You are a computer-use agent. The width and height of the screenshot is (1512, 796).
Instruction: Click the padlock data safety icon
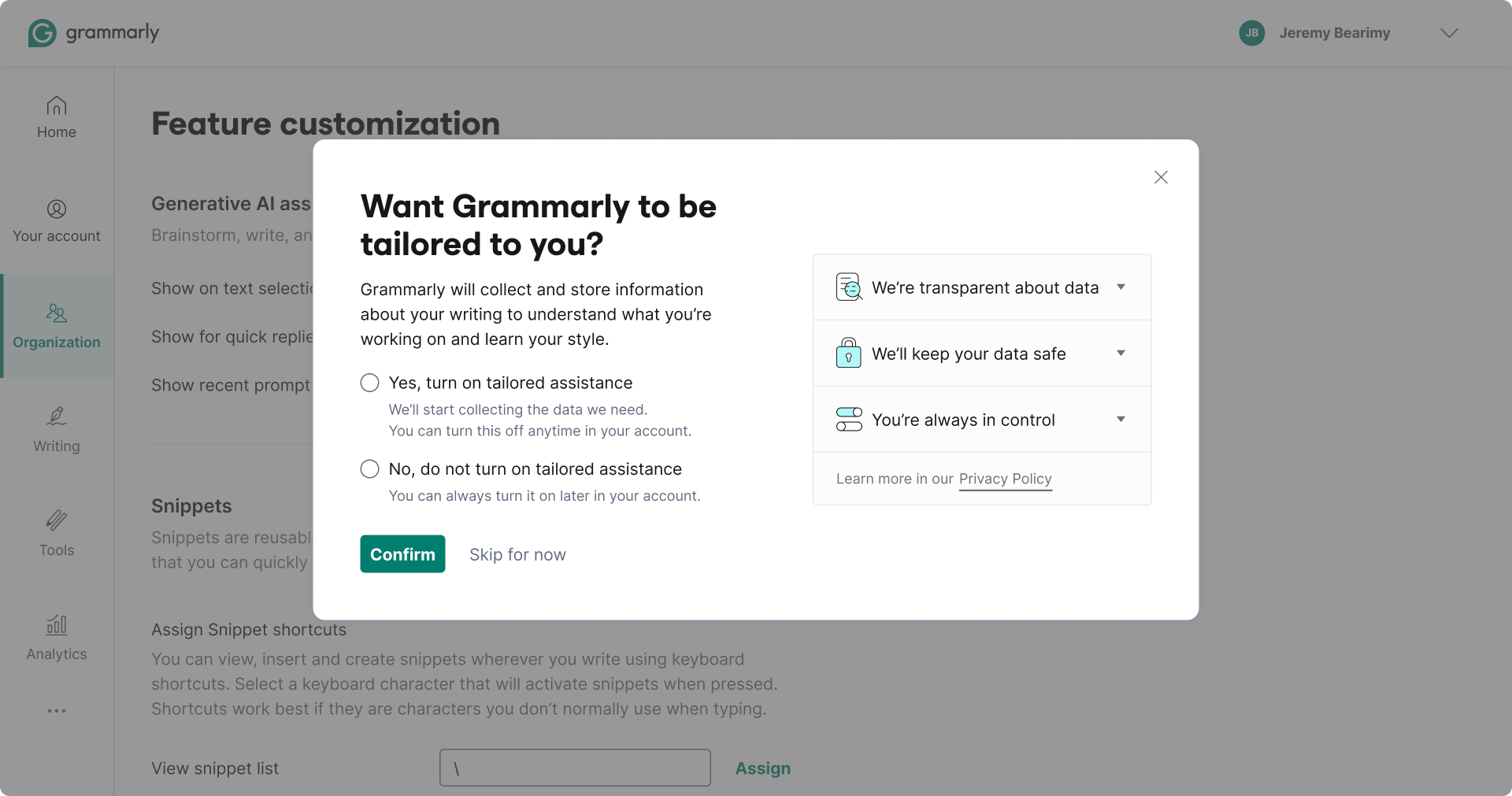[x=849, y=353]
